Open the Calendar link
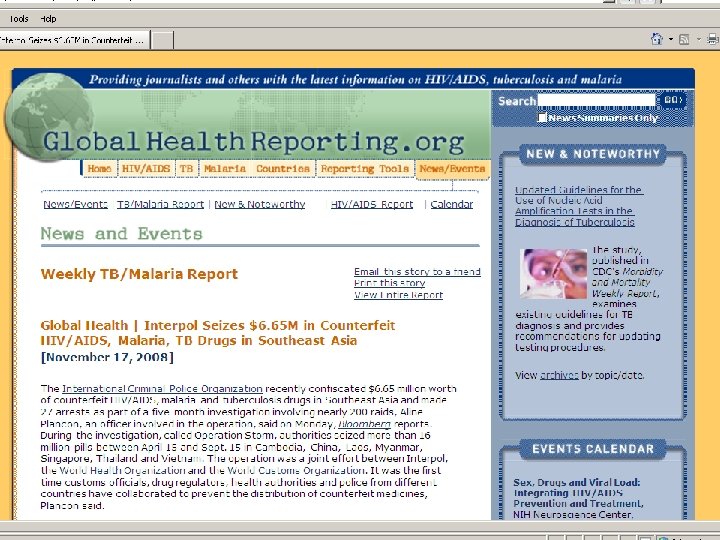 tap(452, 204)
